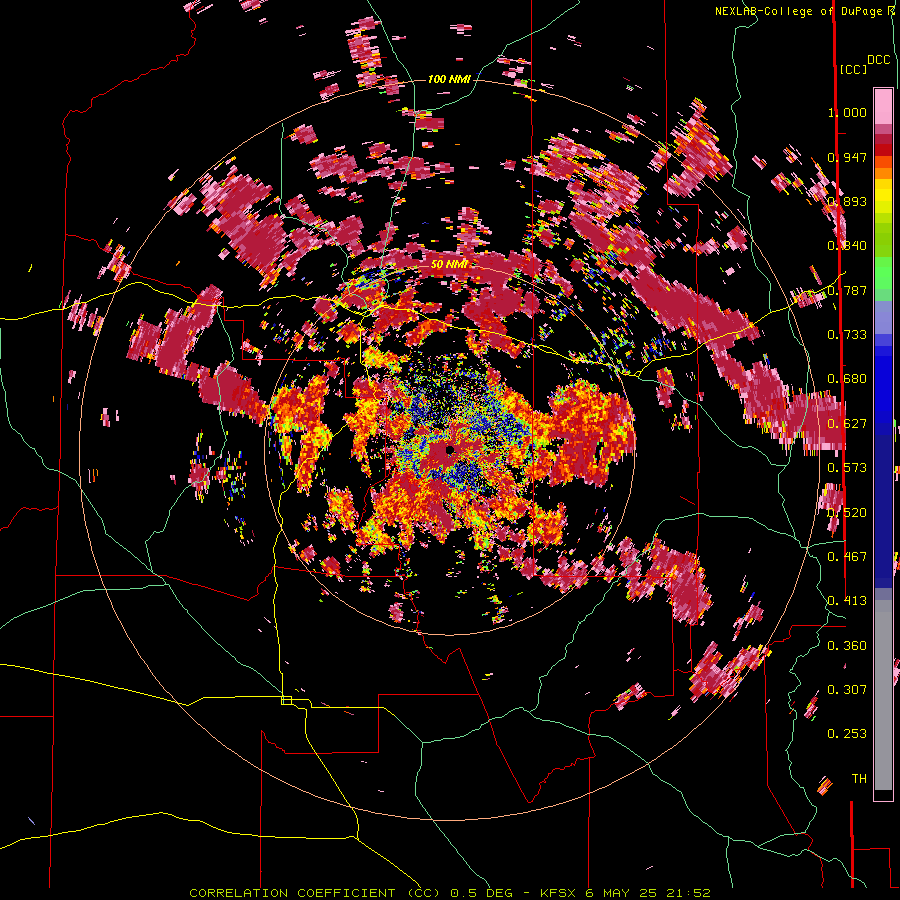Click the 100 NMI range ring label

tap(449, 79)
